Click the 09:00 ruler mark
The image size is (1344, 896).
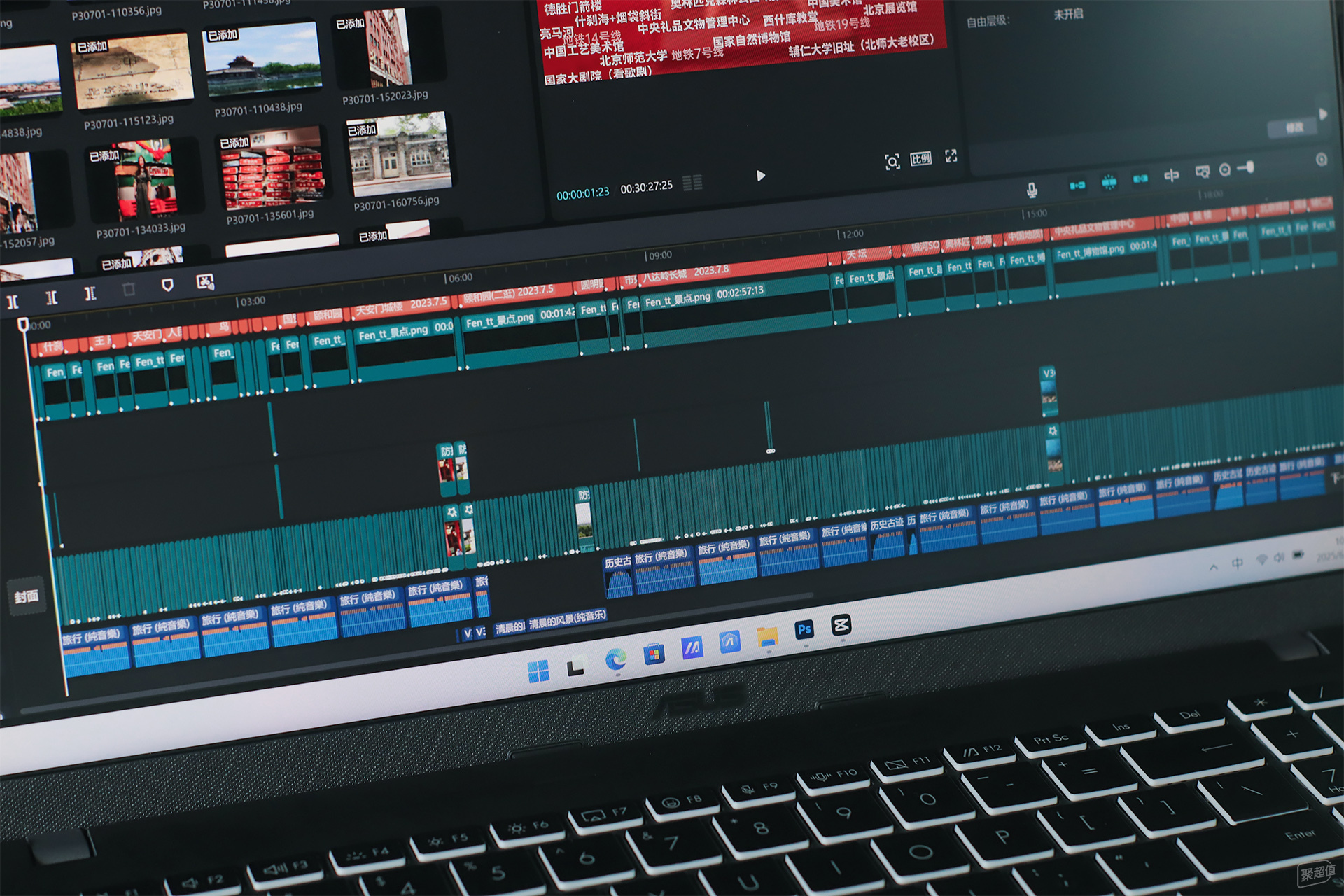pos(659,255)
